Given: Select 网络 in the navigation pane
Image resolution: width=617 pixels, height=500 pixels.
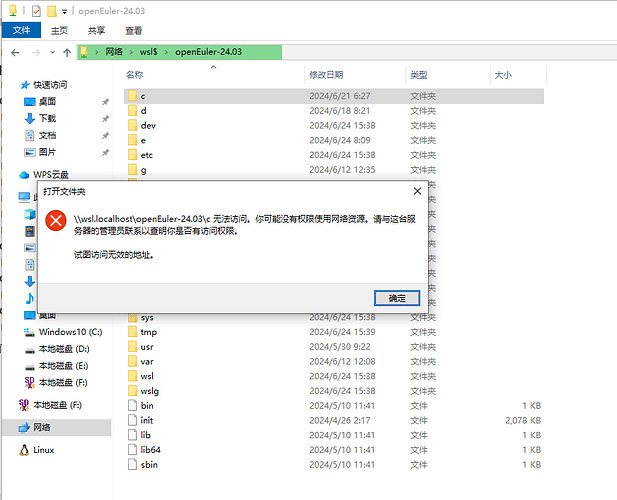Looking at the screenshot, I should coord(44,427).
